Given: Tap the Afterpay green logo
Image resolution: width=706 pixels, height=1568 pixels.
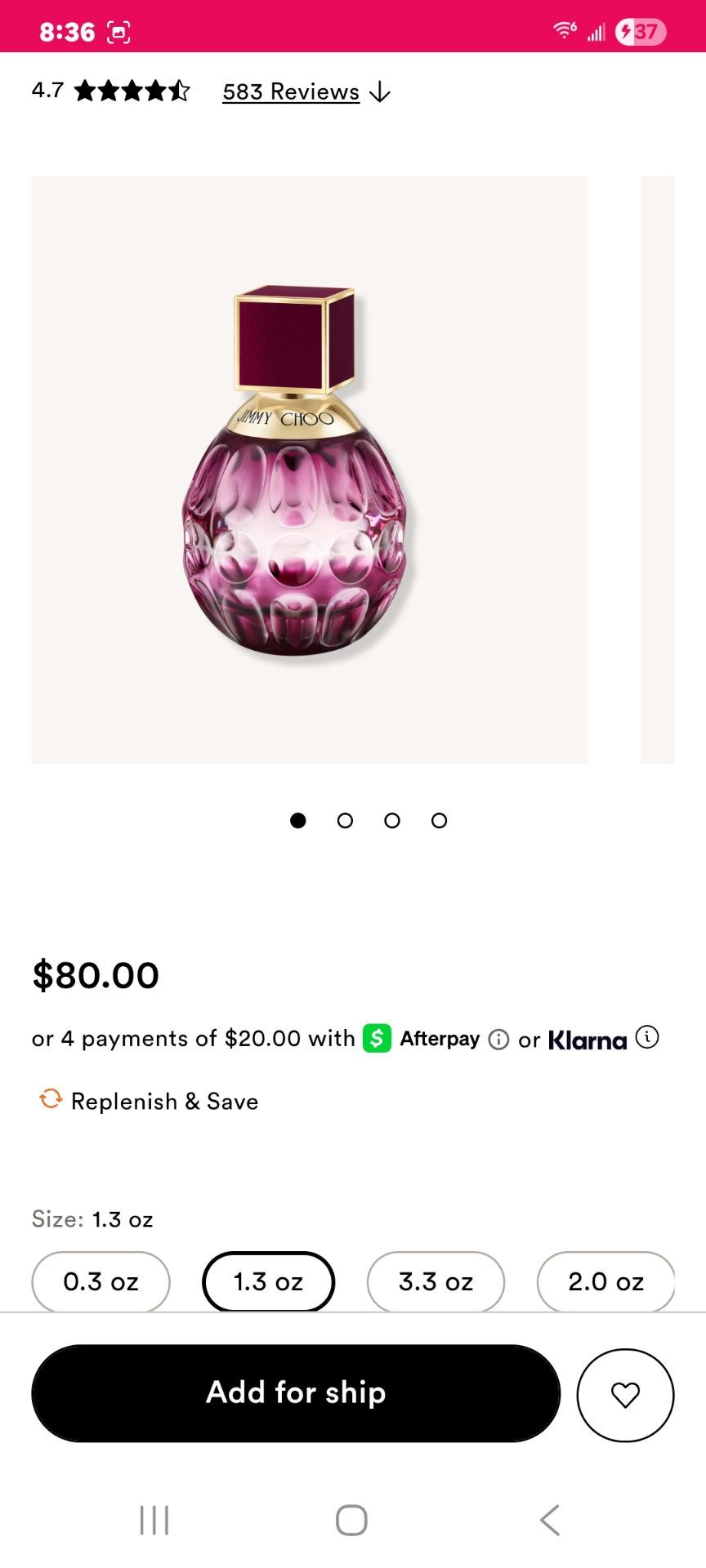Looking at the screenshot, I should click(377, 1038).
